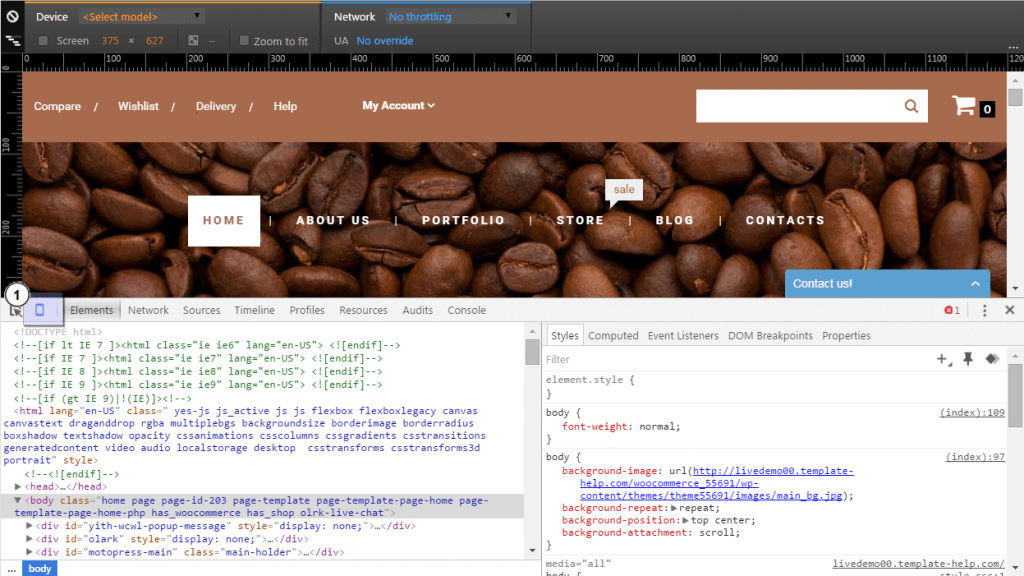Click the inspect element picker icon
The height and width of the screenshot is (576, 1024).
click(x=14, y=311)
